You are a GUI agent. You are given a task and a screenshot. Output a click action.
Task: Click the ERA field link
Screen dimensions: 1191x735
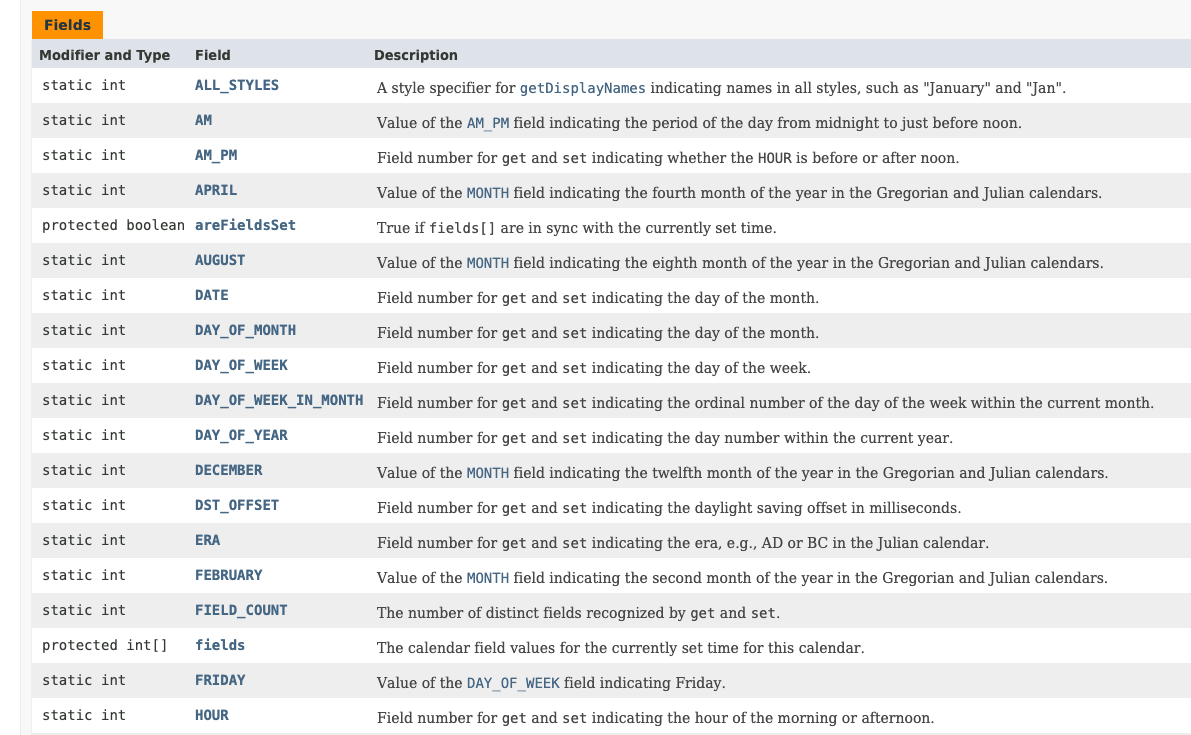(208, 540)
